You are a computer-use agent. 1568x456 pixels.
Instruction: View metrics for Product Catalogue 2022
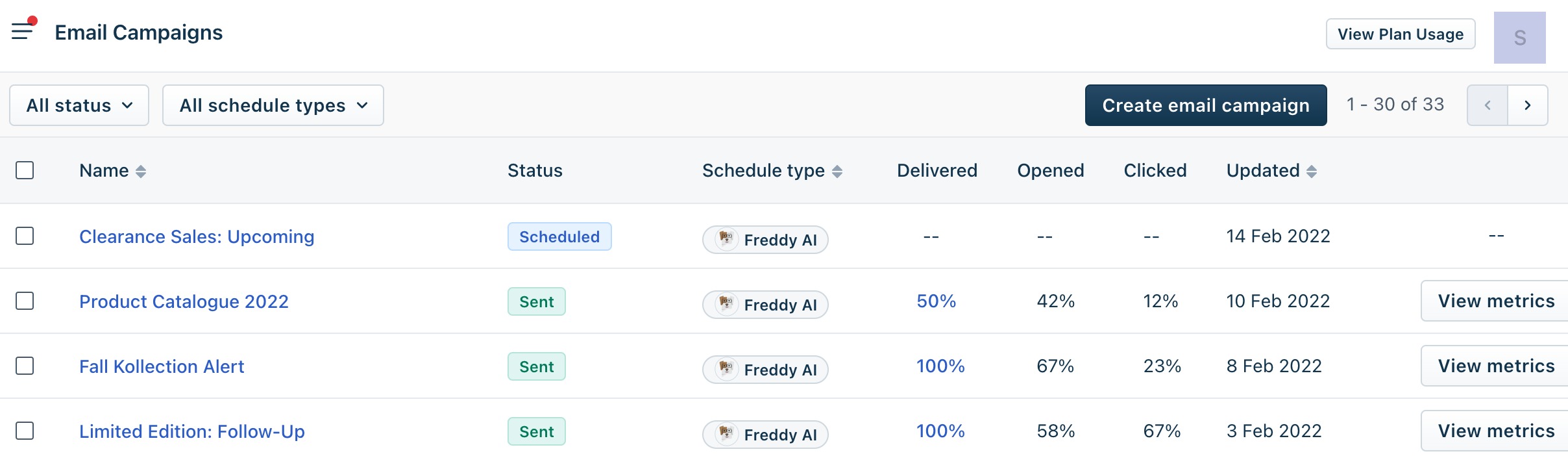pos(1495,301)
